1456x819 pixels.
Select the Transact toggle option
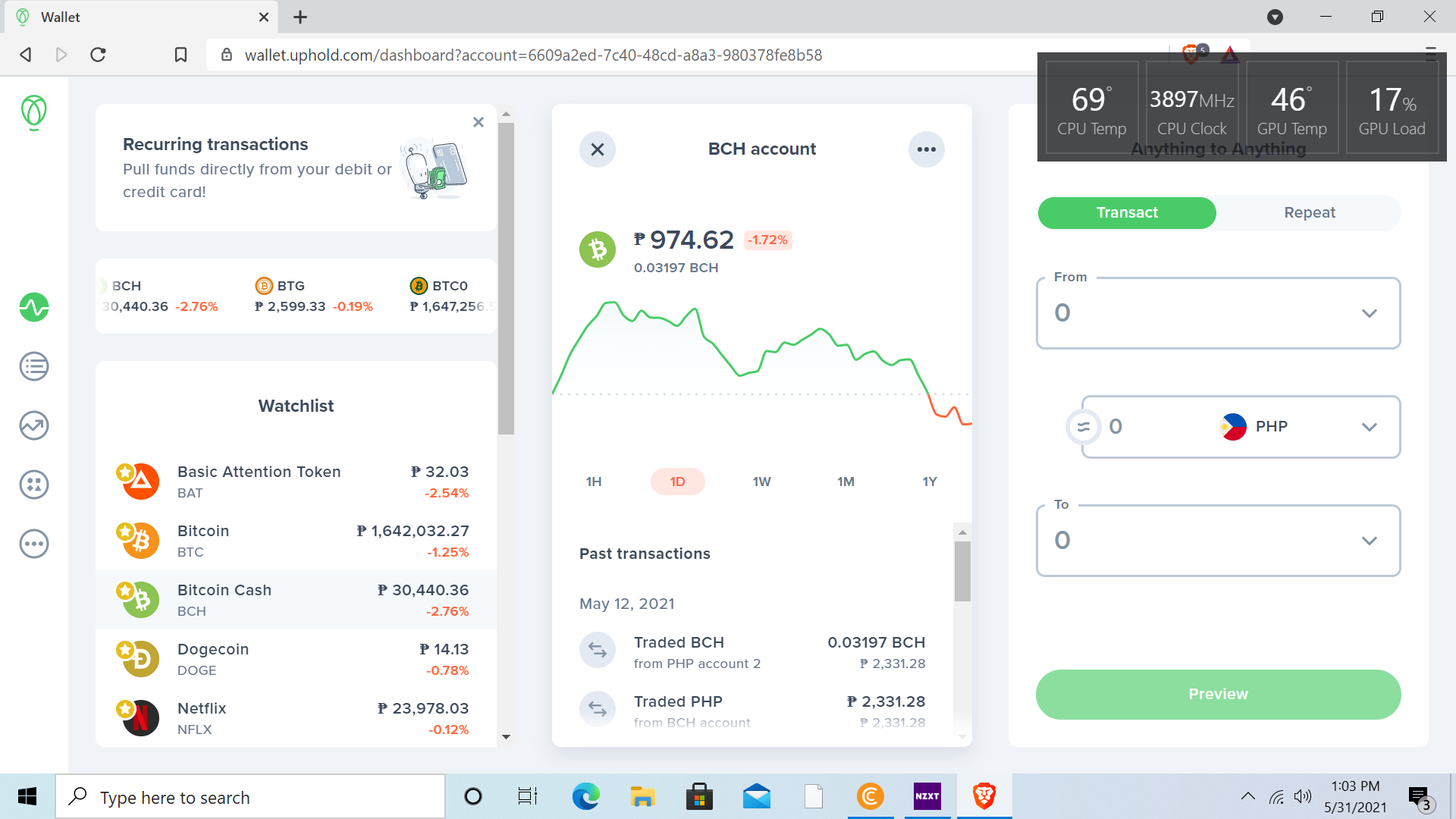click(x=1127, y=213)
